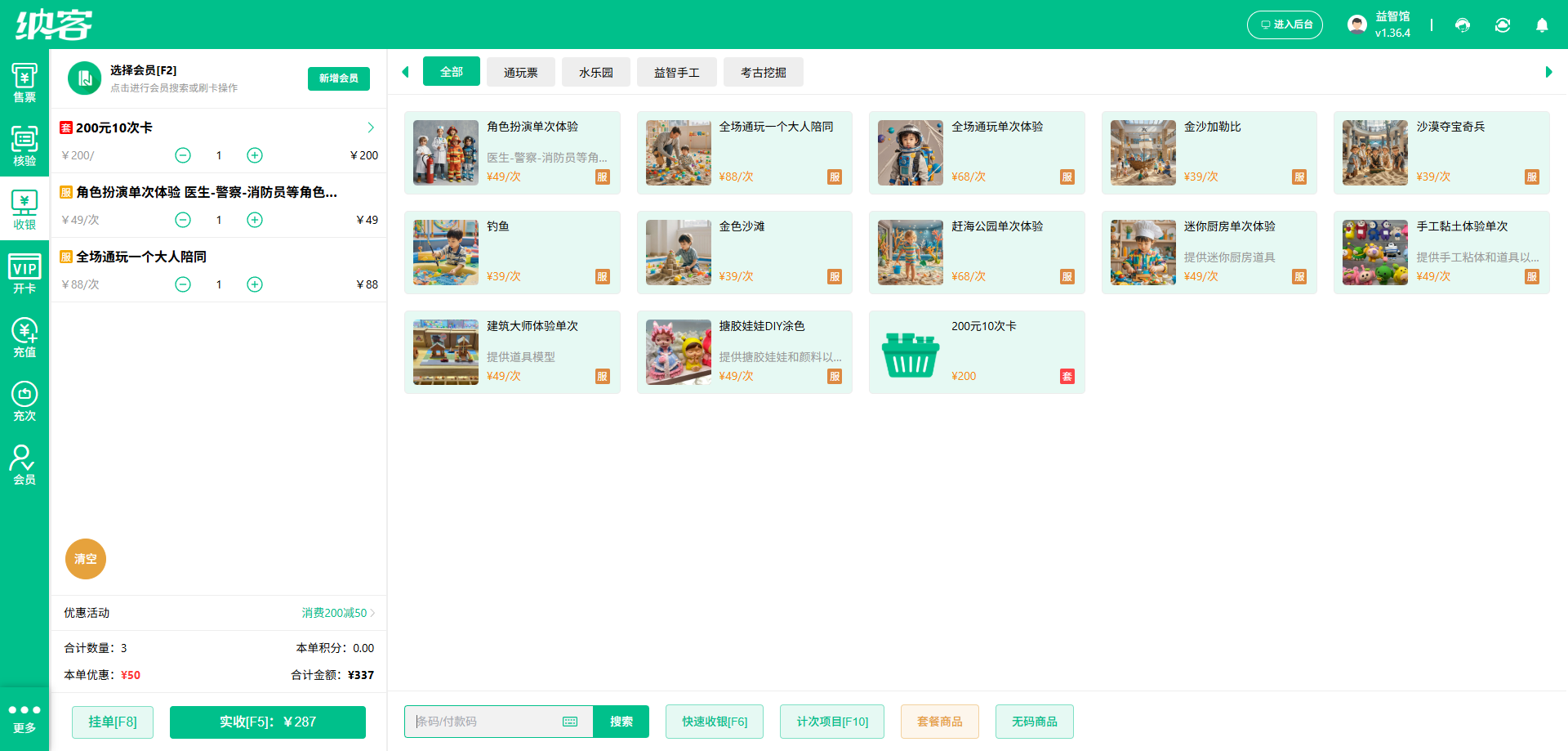Open the 售票 ticket sales sidebar icon
This screenshot has height=751, width=1568.
pyautogui.click(x=24, y=83)
